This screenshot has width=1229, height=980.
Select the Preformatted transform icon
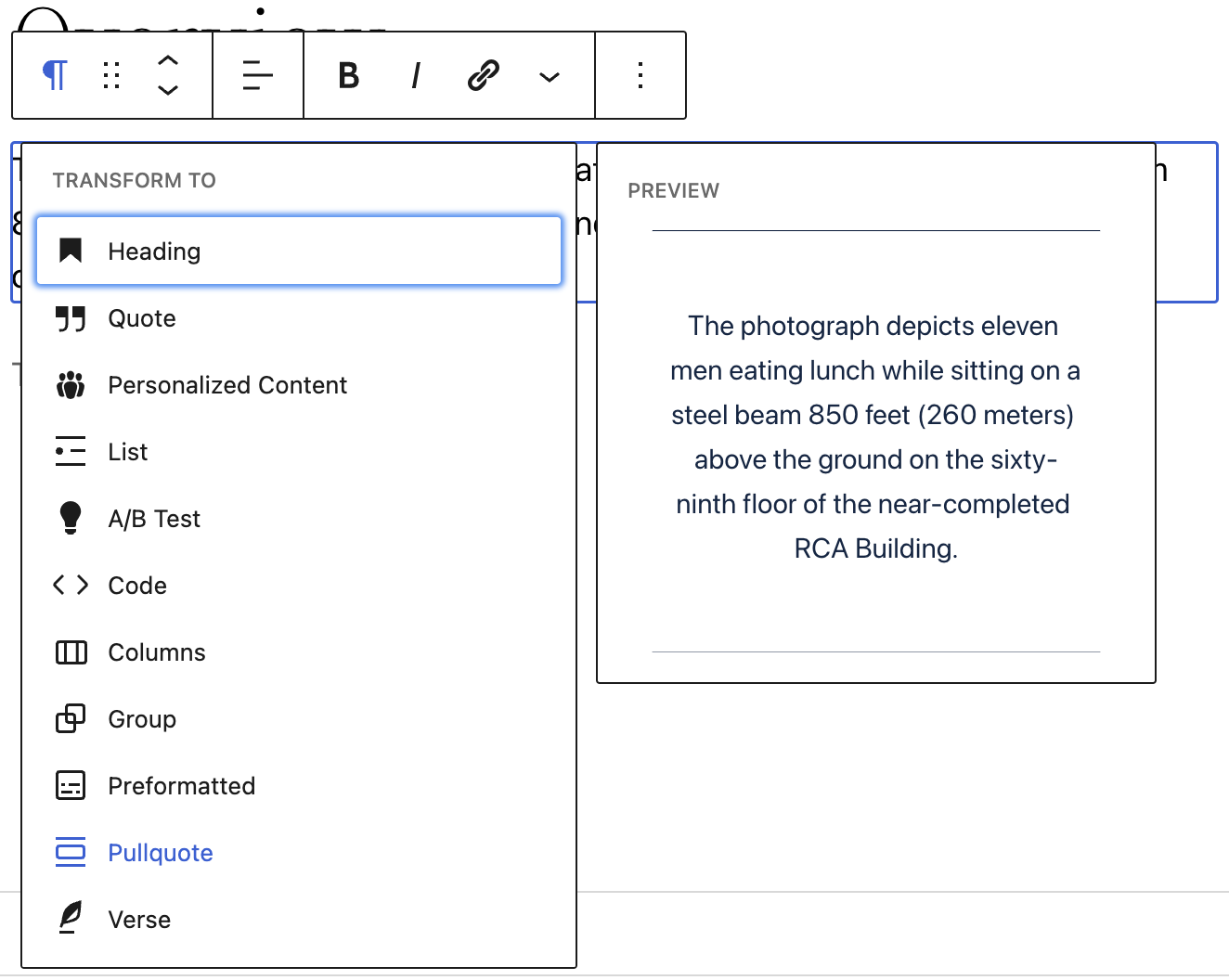[70, 786]
